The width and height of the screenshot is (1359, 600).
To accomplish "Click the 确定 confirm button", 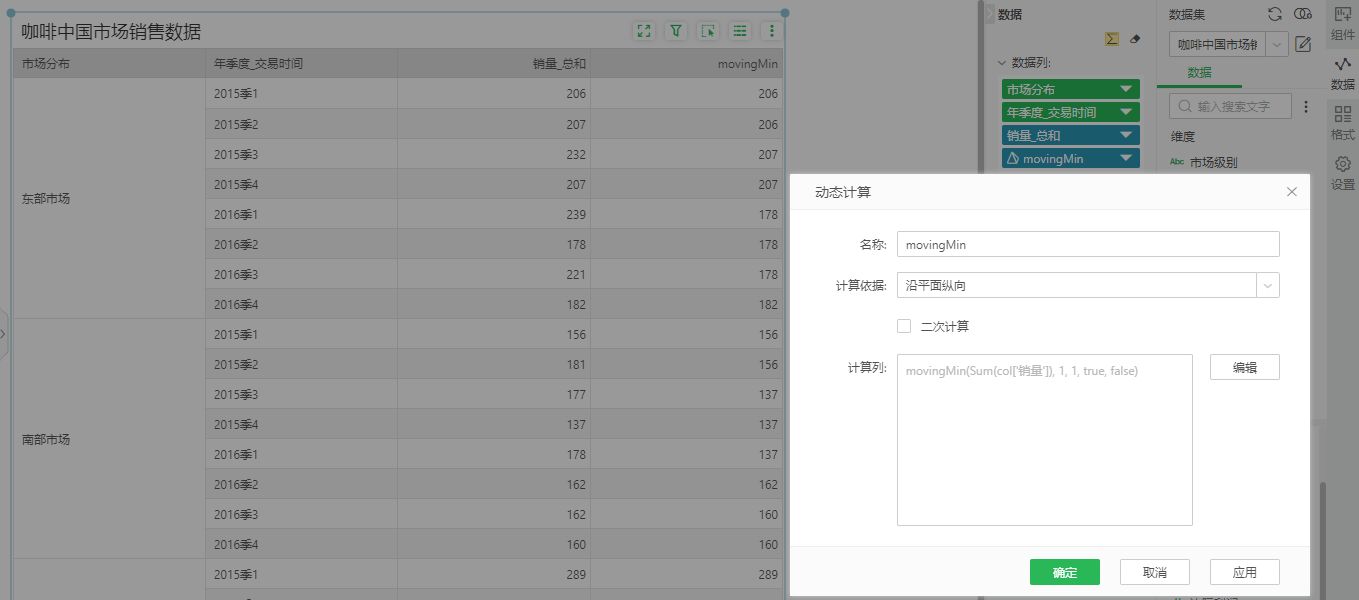I will pyautogui.click(x=1064, y=572).
